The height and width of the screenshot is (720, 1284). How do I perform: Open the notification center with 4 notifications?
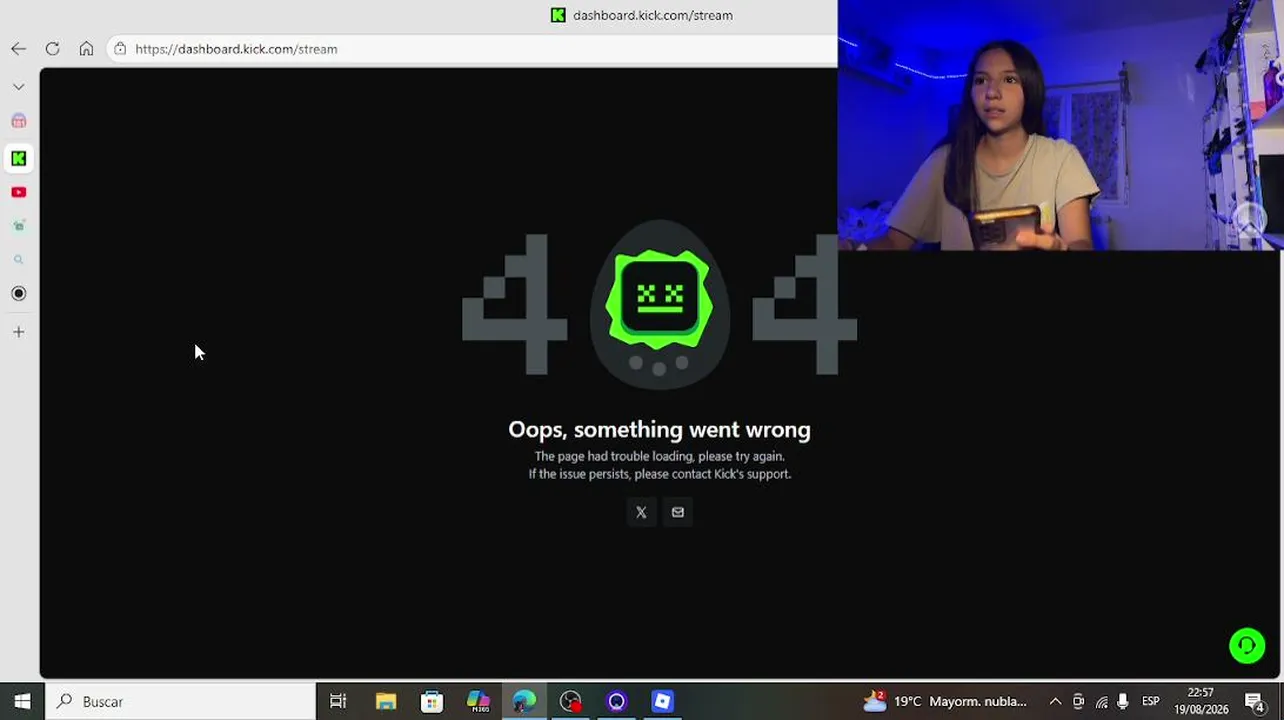pyautogui.click(x=1255, y=701)
